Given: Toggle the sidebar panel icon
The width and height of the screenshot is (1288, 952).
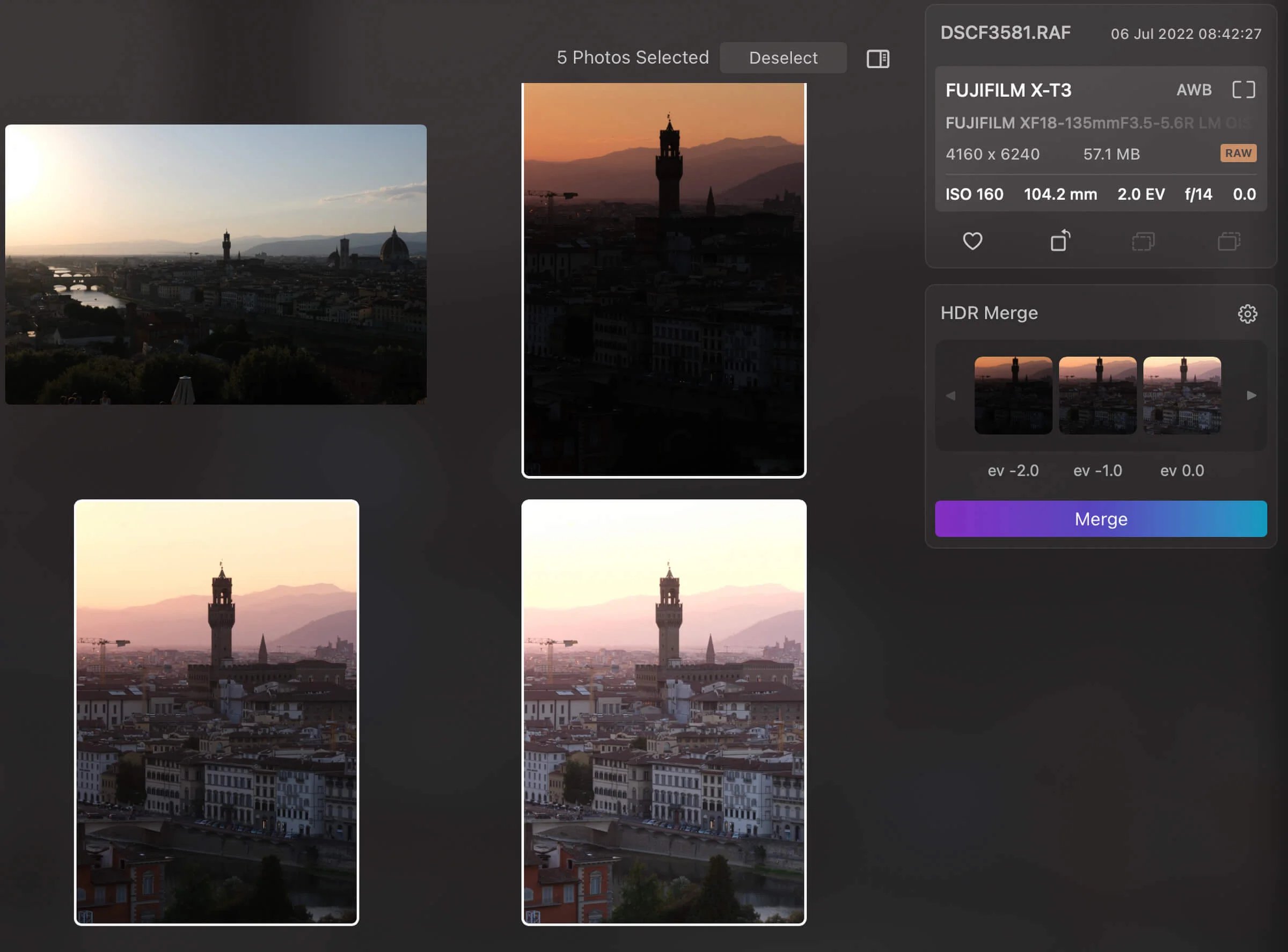Looking at the screenshot, I should (877, 58).
